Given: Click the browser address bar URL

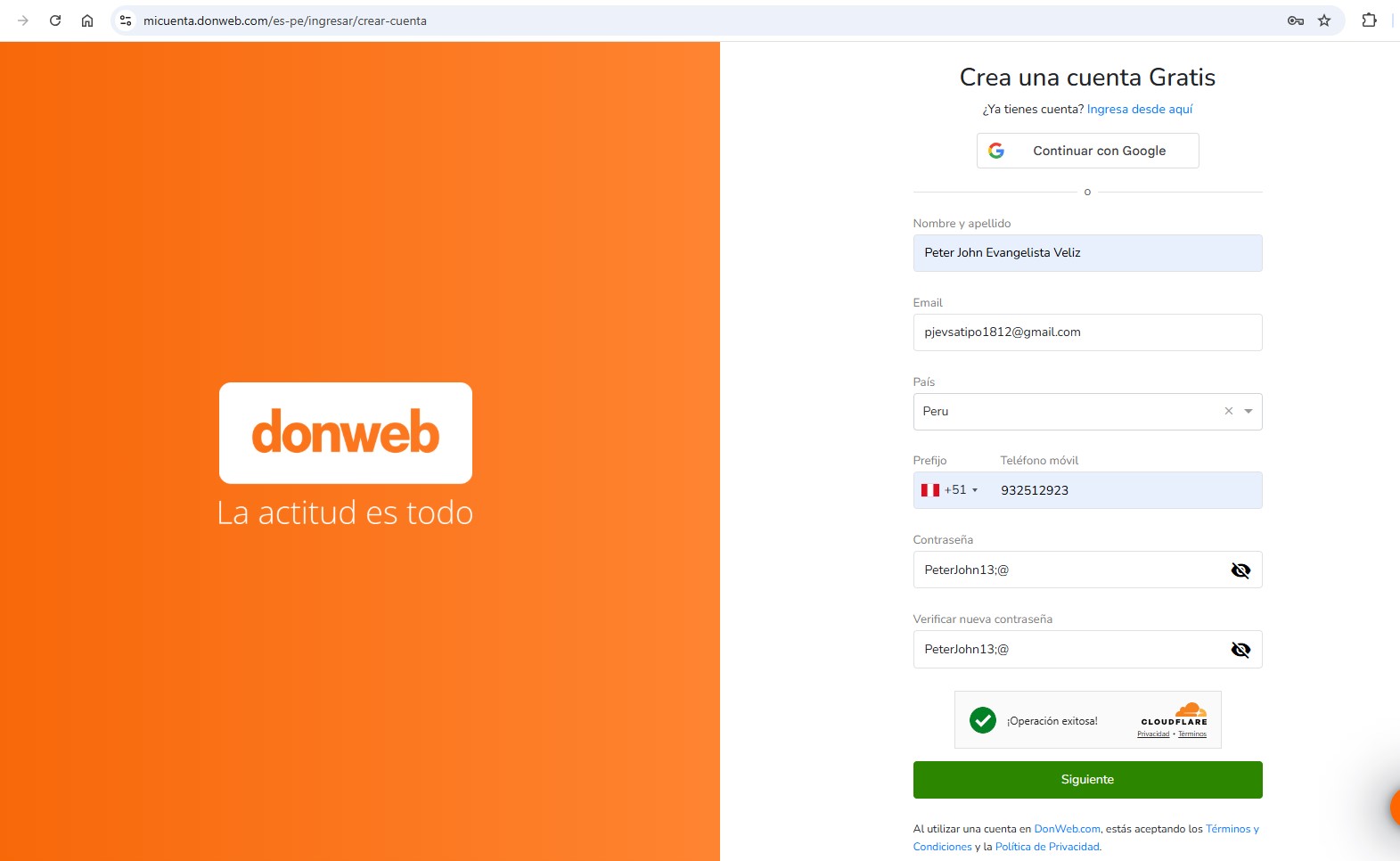Looking at the screenshot, I should click(285, 20).
